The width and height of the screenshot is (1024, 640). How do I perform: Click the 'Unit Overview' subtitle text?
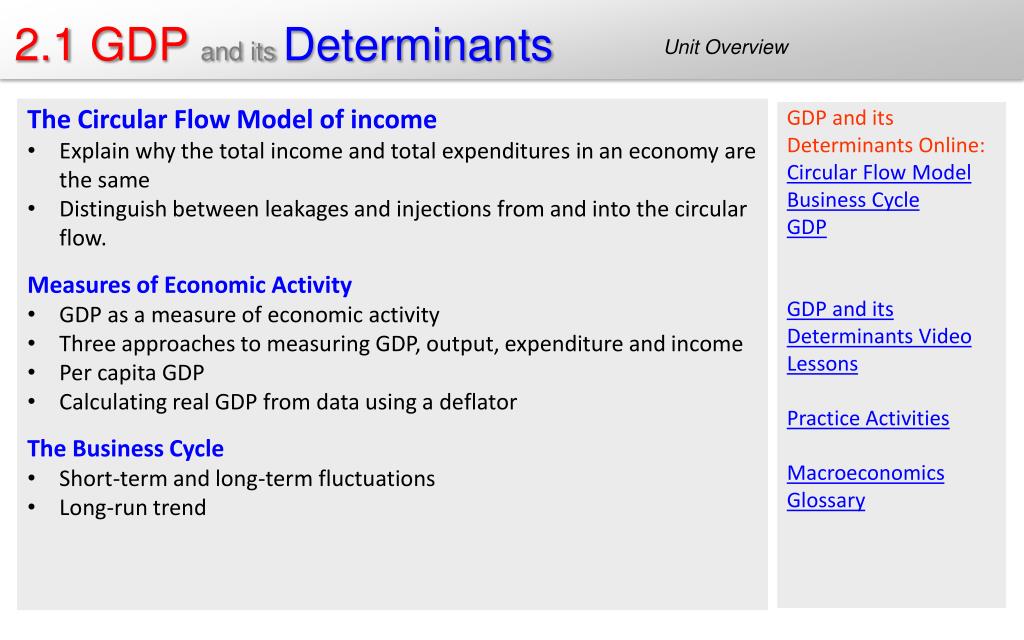pos(726,47)
